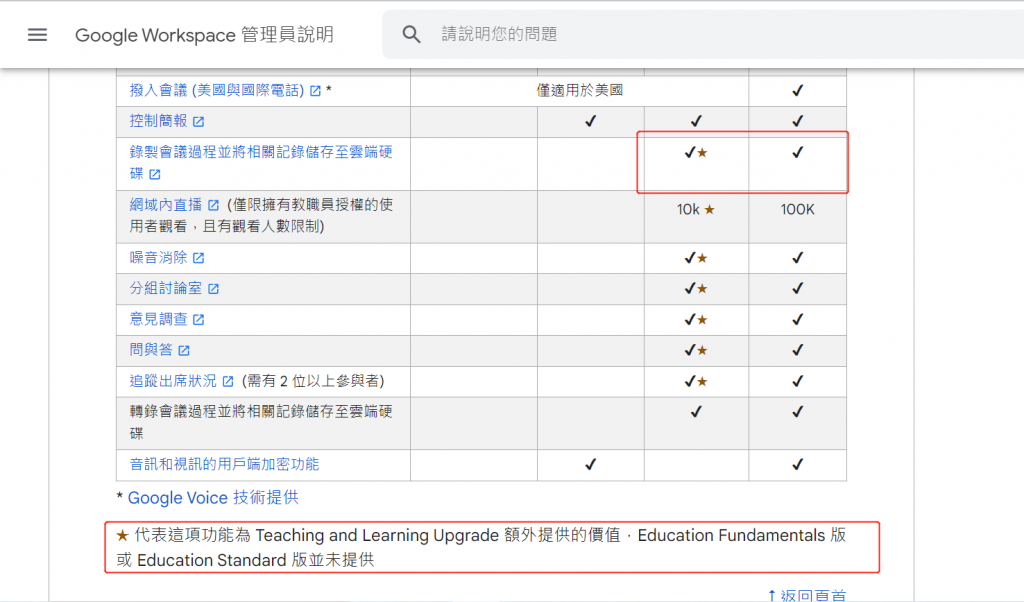Click external-link icon beside 意見調查
Viewport: 1024px width, 602px height.
pos(199,319)
